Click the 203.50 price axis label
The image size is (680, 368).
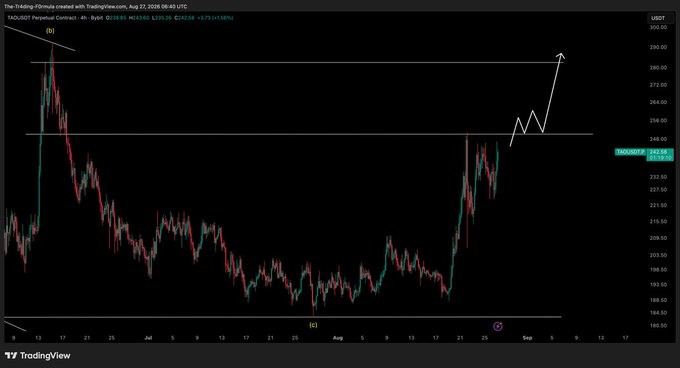(658, 255)
